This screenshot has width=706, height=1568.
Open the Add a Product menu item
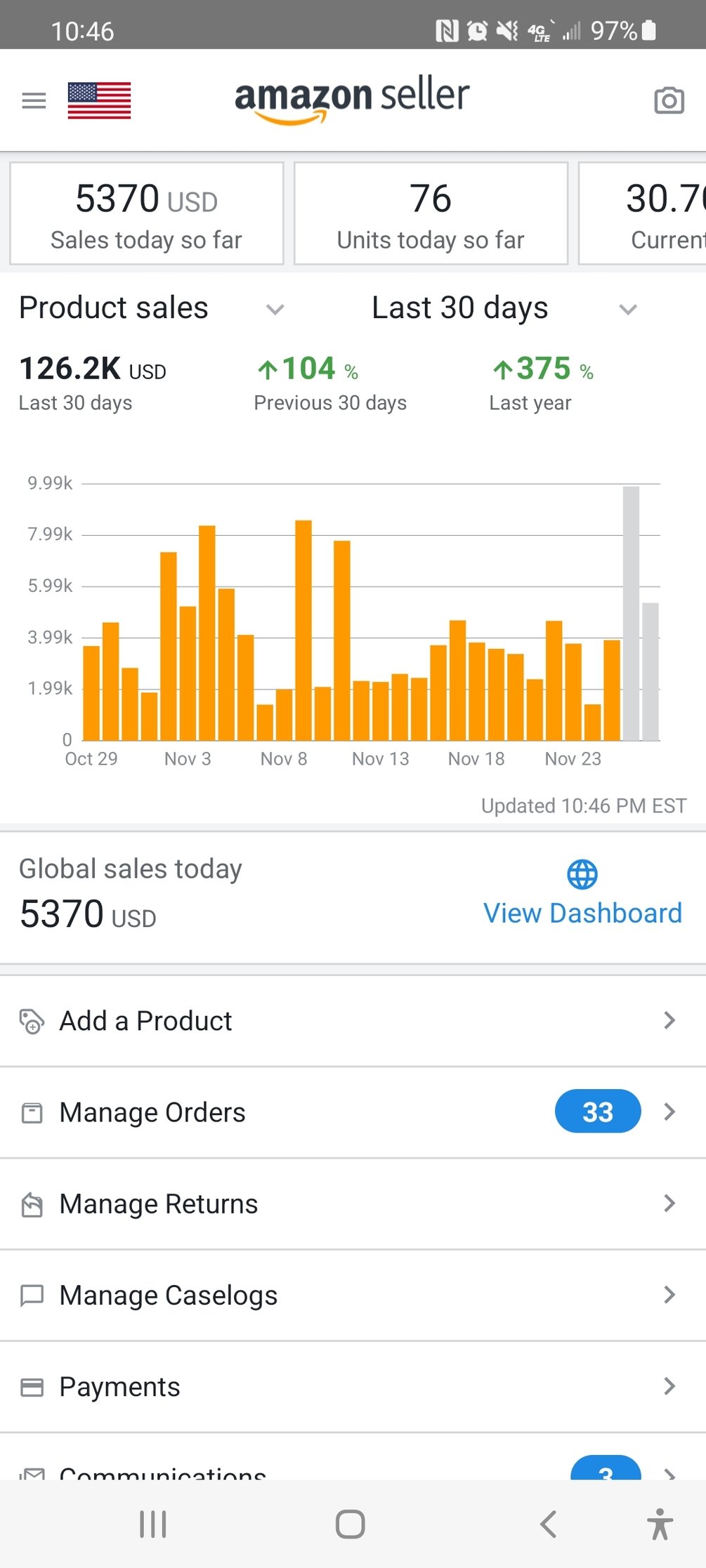145,1021
